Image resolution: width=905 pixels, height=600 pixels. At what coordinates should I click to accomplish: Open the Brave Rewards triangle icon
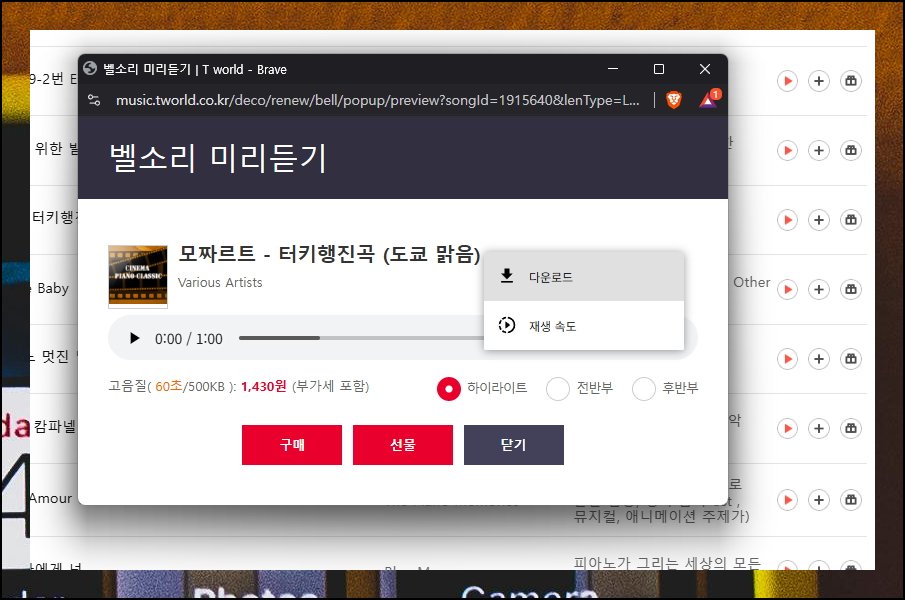tap(708, 100)
